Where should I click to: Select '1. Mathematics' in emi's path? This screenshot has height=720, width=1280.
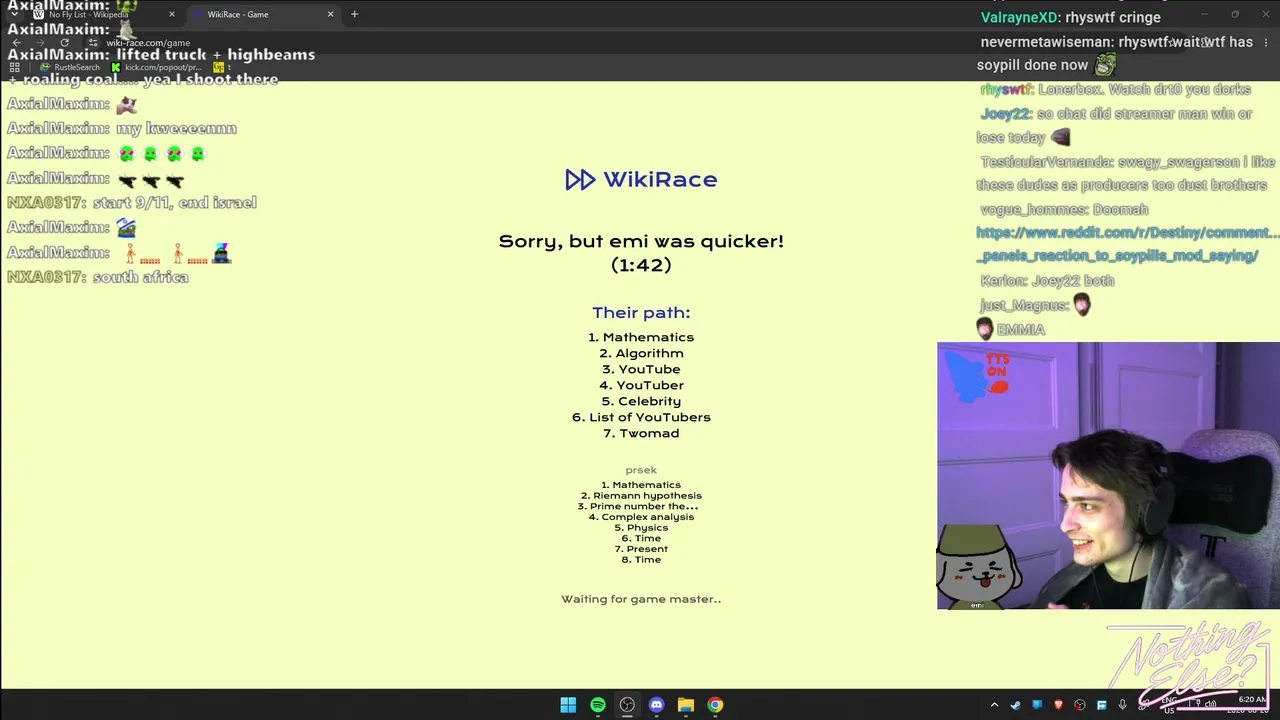coord(641,337)
